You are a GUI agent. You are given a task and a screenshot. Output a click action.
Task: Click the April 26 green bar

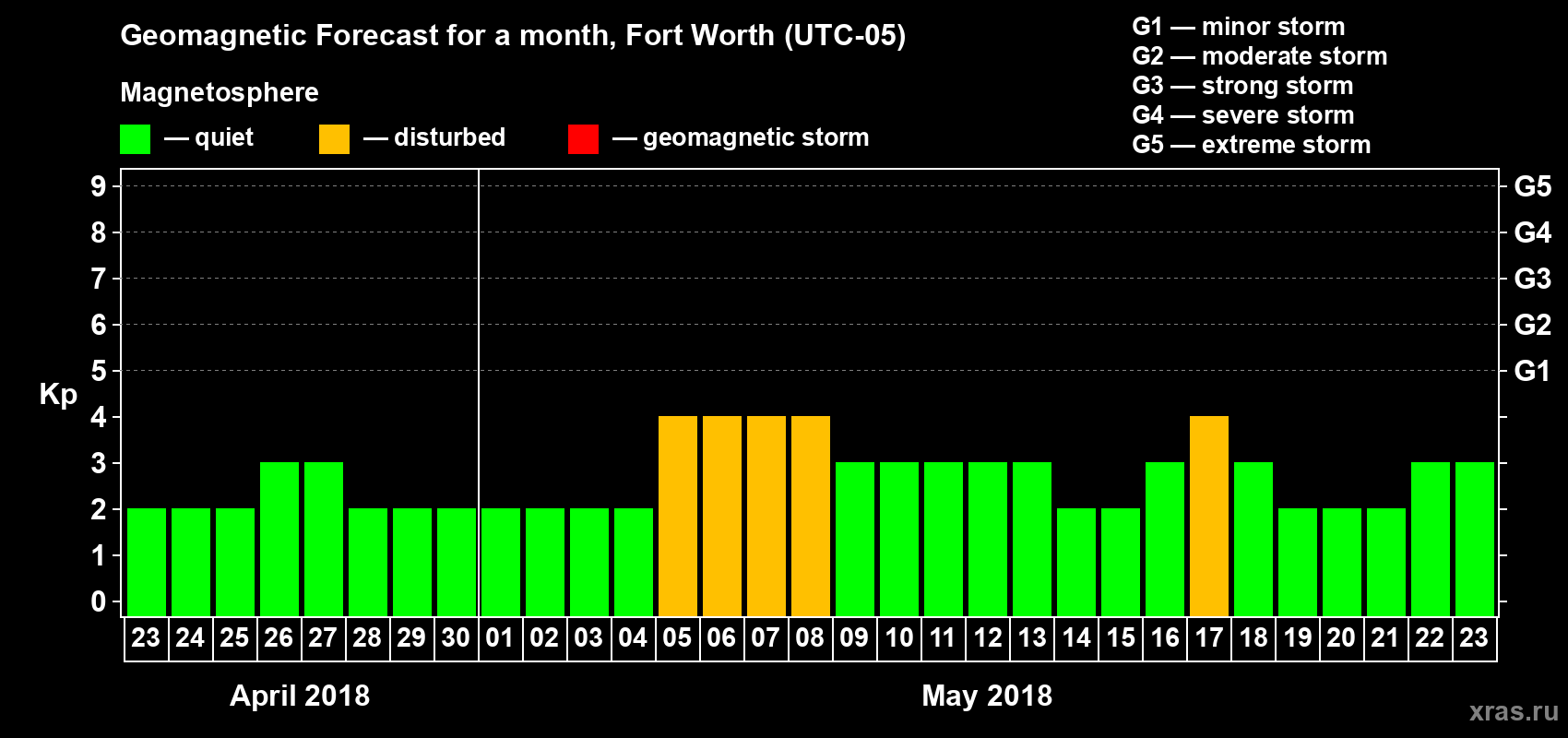[x=279, y=539]
